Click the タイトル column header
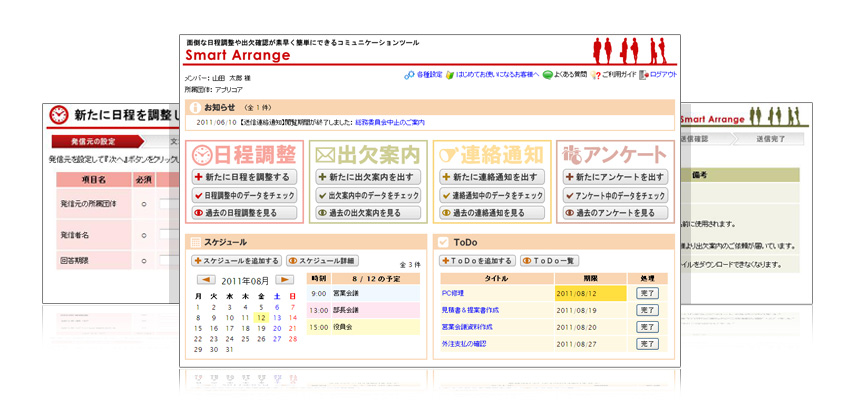The image size is (860, 400). [497, 278]
